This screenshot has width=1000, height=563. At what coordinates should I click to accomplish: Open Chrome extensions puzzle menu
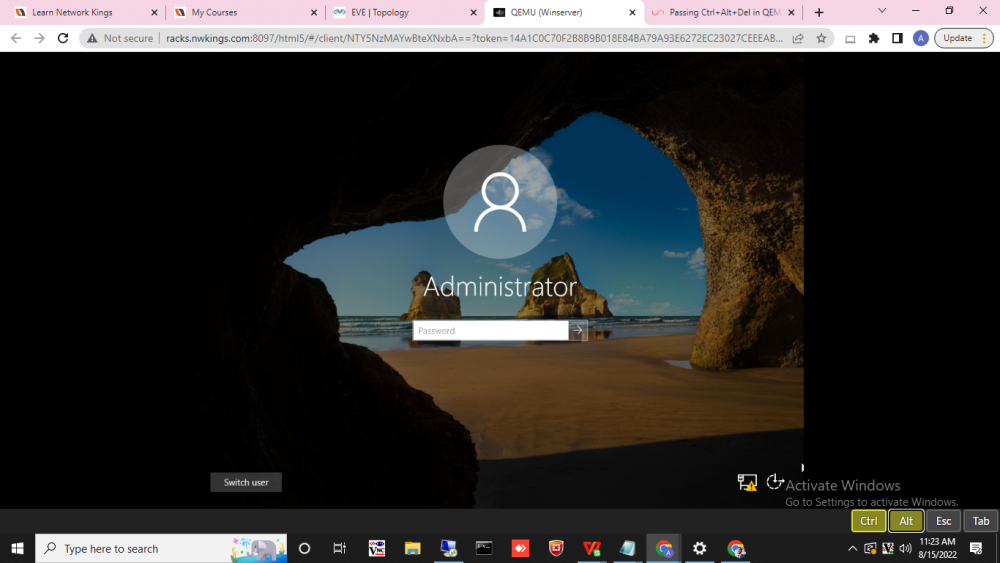874,38
